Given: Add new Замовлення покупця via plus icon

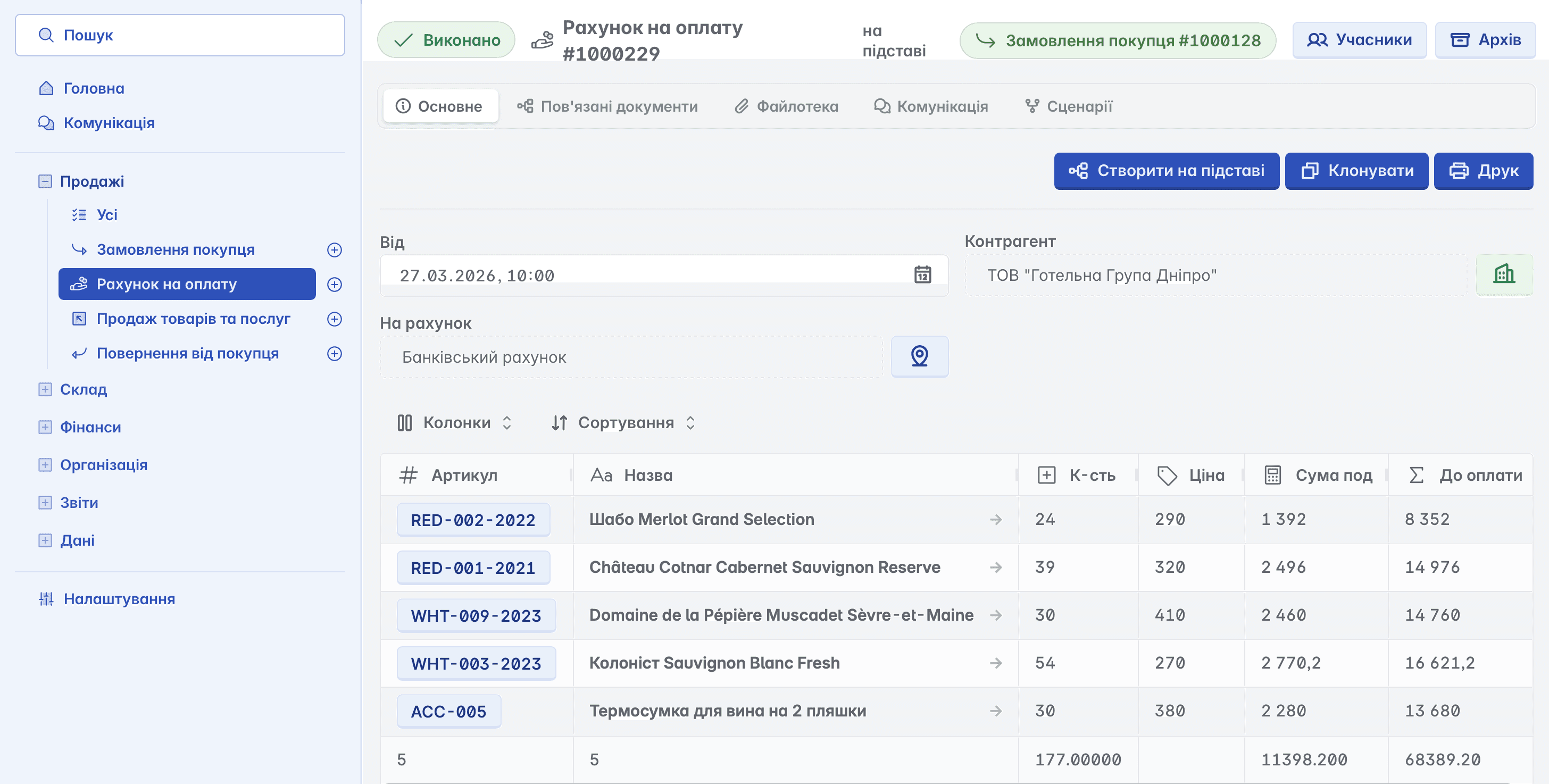Looking at the screenshot, I should 335,249.
